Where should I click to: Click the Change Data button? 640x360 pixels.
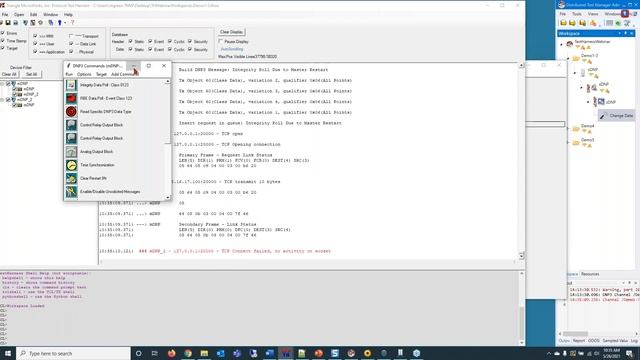coord(617,116)
